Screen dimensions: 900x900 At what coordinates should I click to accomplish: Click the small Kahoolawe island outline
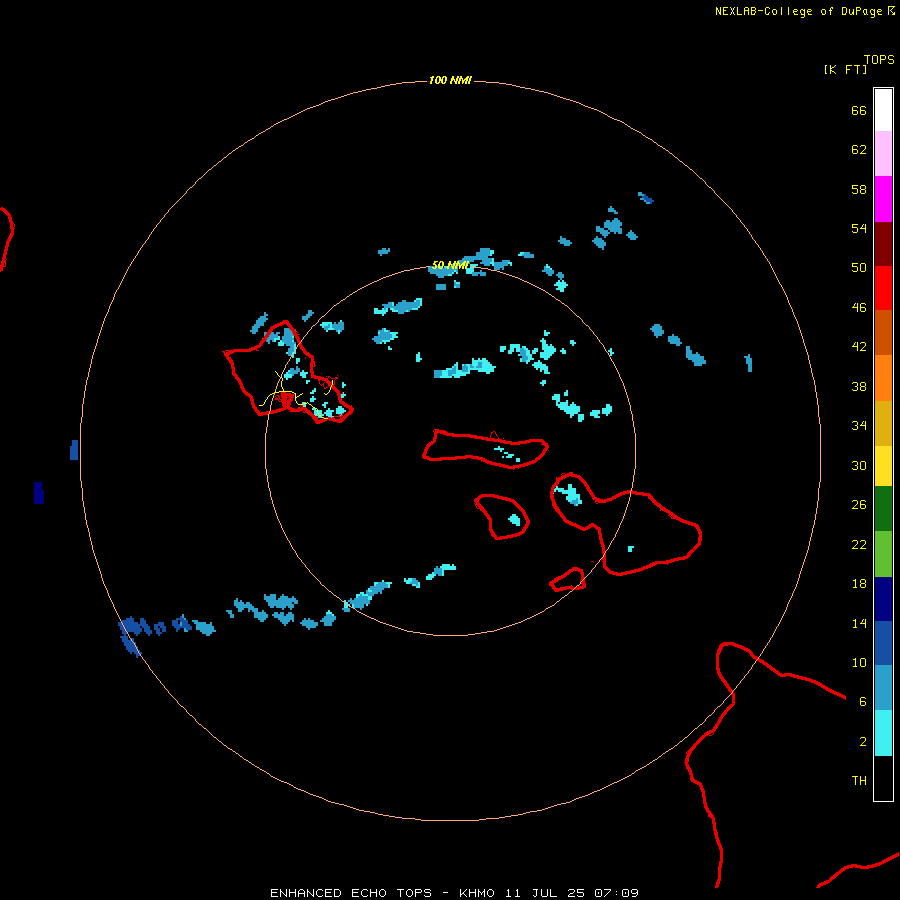[568, 579]
